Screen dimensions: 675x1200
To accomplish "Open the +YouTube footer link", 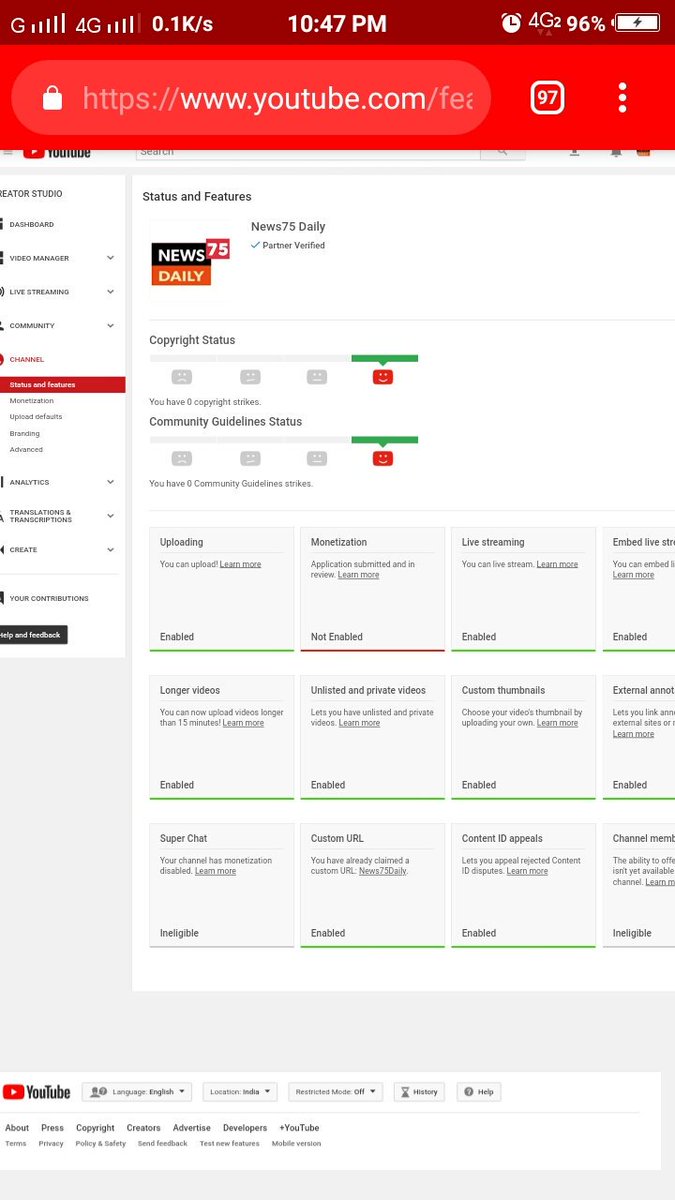I will (x=299, y=1128).
